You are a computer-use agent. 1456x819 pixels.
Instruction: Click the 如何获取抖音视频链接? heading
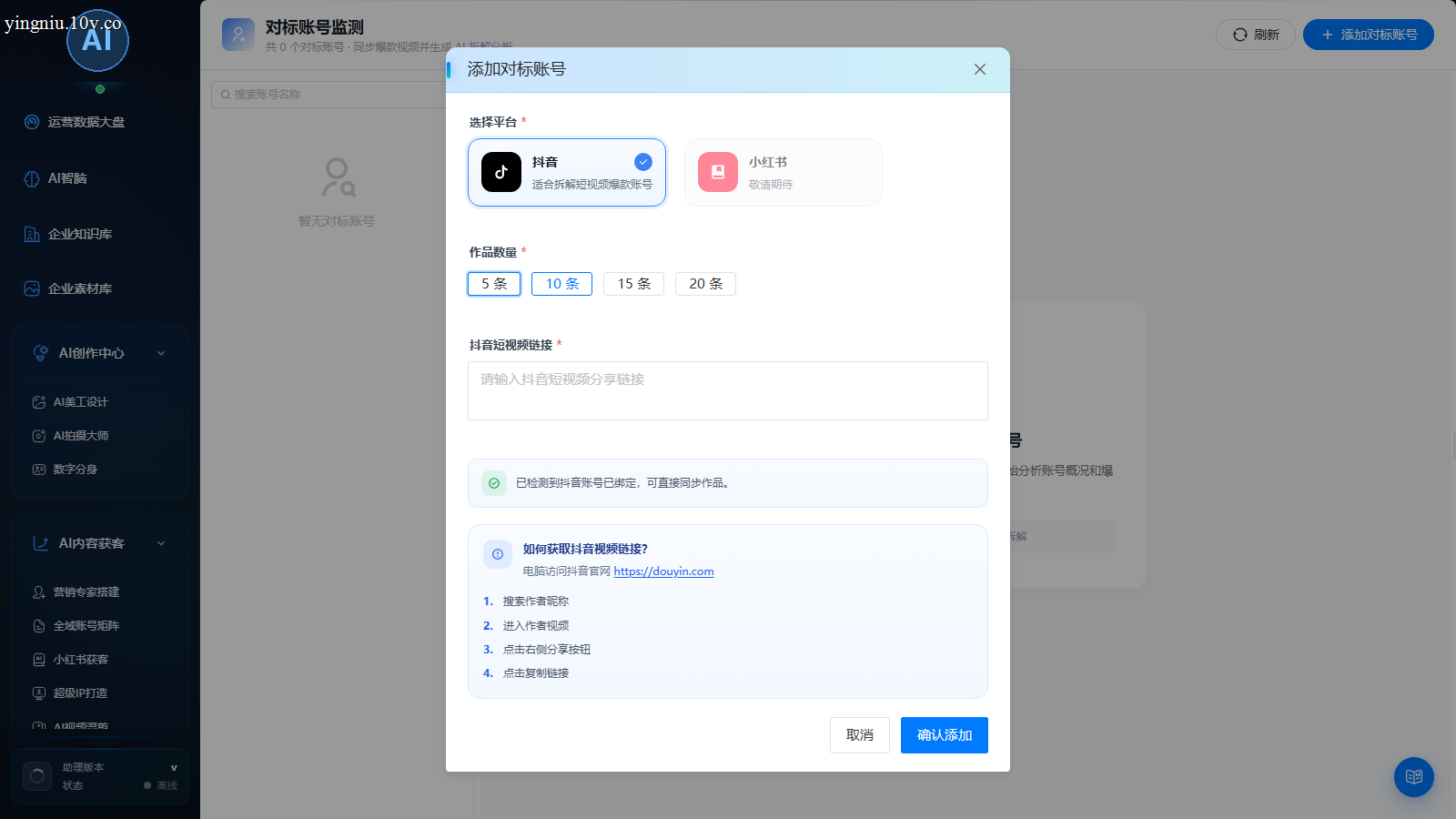(585, 549)
